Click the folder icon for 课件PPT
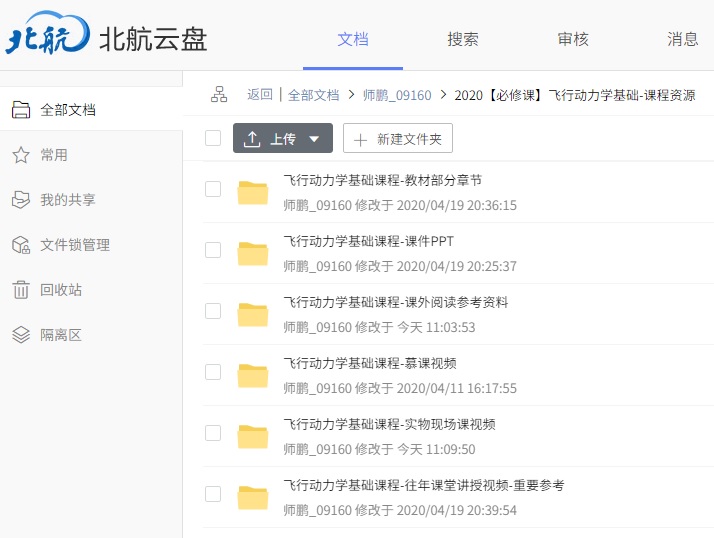The width and height of the screenshot is (714, 538). coord(253,253)
